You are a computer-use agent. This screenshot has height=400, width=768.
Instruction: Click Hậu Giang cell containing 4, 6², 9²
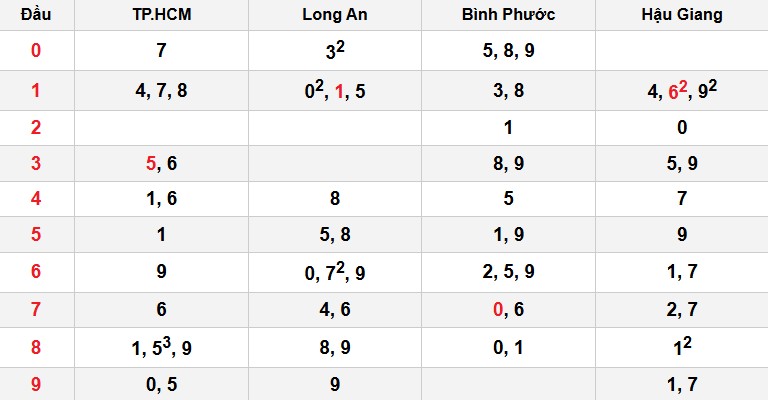pyautogui.click(x=681, y=91)
